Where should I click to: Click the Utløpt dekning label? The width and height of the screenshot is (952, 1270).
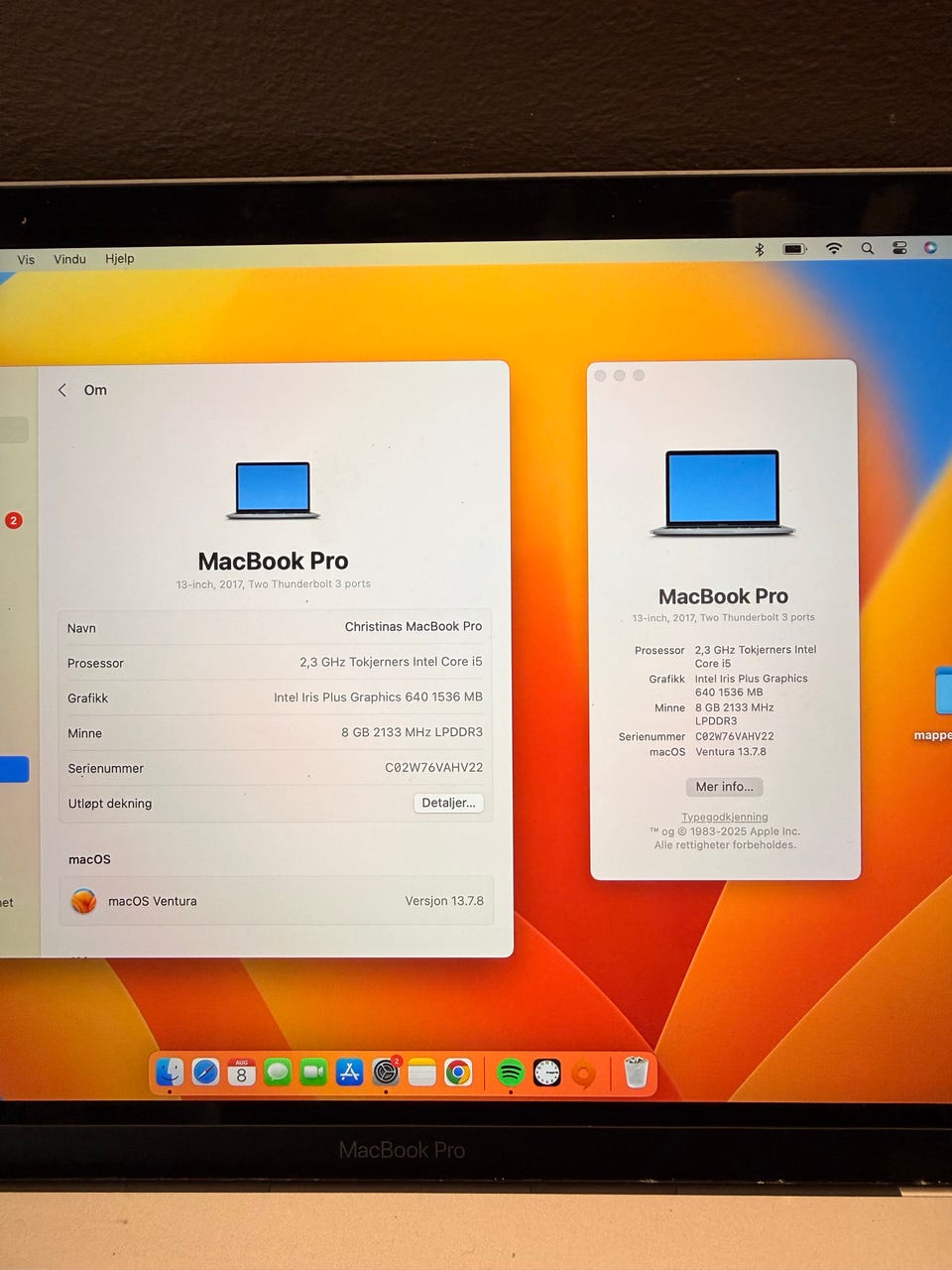click(x=110, y=804)
